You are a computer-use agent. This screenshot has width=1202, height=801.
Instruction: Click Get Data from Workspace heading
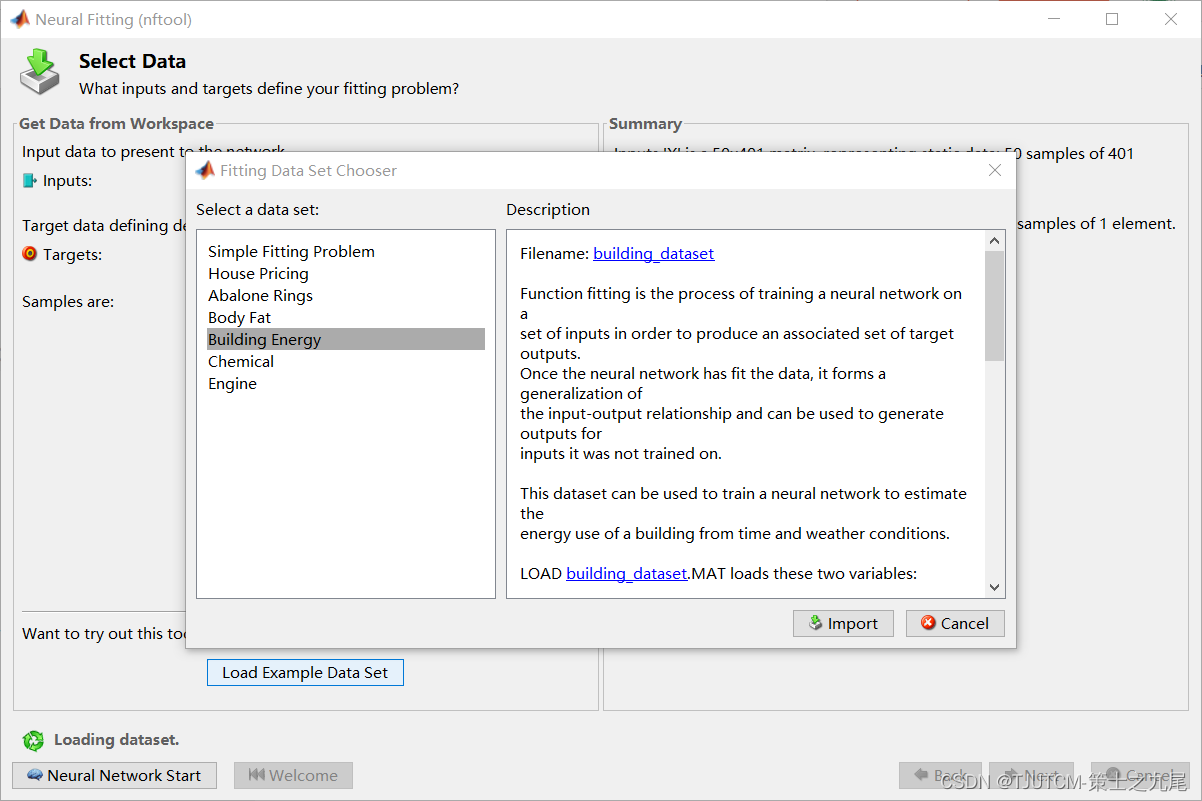(x=116, y=124)
